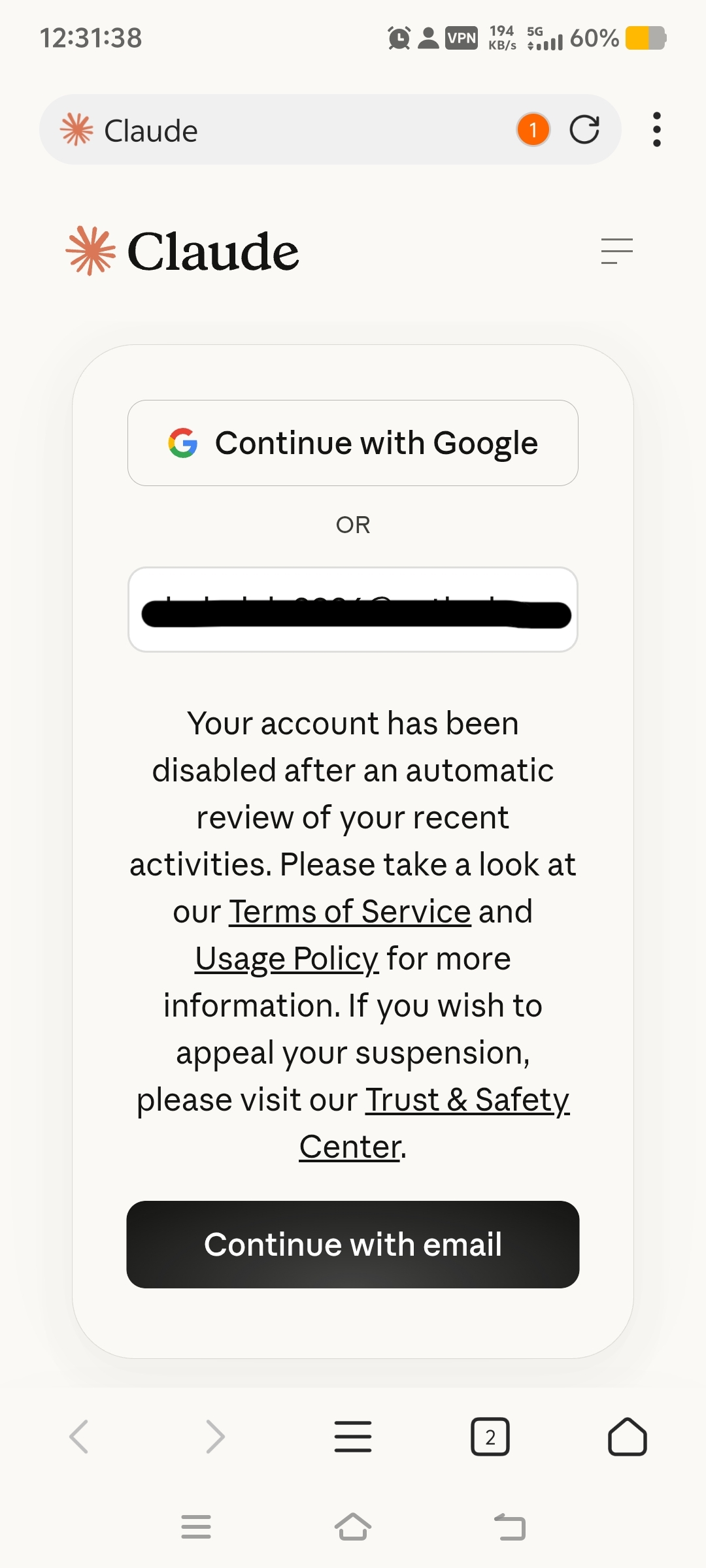Tap Android system home button
This screenshot has height=1568, width=706.
[353, 1527]
